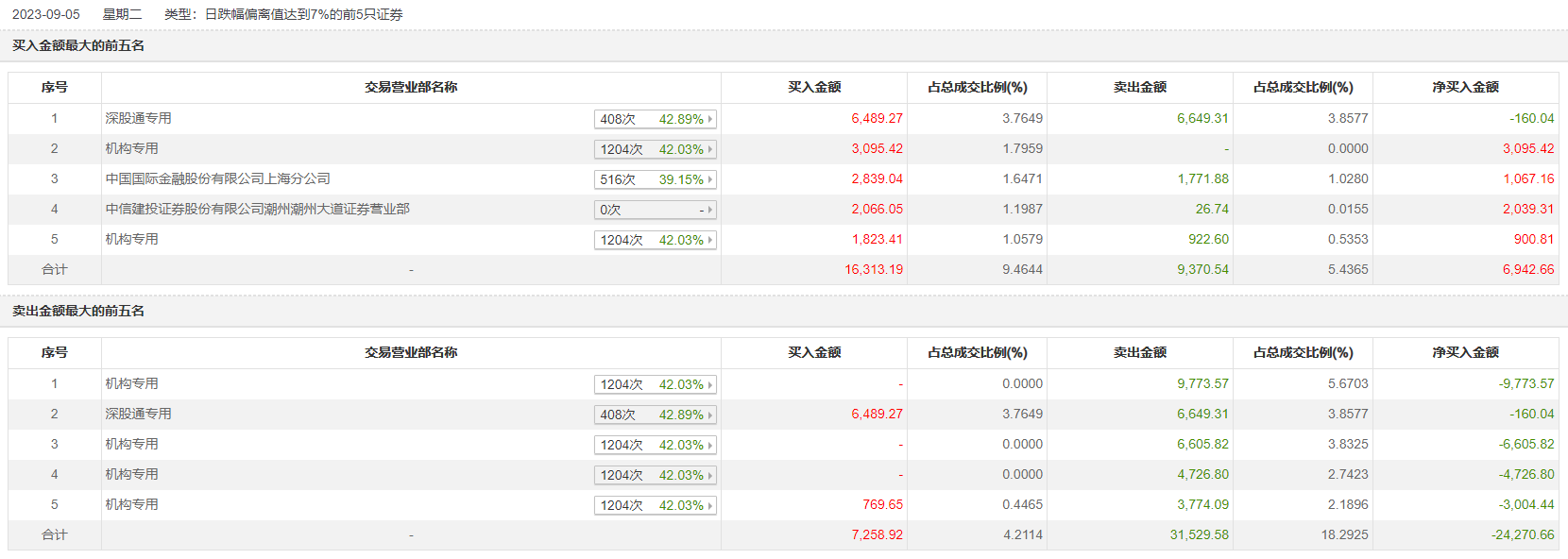Open 中信建投证券潮州大道证券营业部 link
The height and width of the screenshot is (559, 1568).
coord(257,209)
